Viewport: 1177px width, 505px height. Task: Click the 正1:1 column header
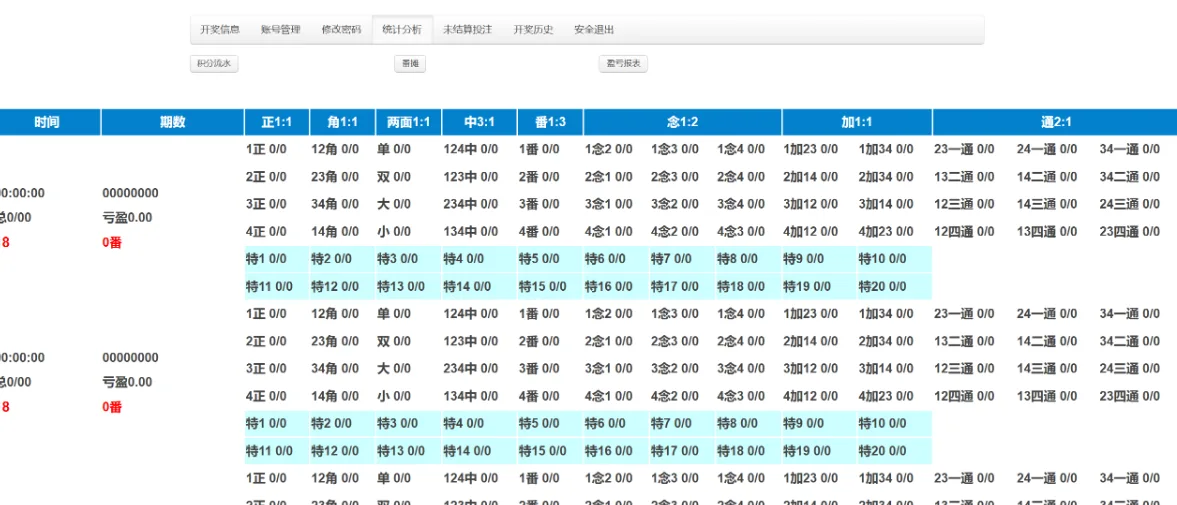(x=277, y=123)
